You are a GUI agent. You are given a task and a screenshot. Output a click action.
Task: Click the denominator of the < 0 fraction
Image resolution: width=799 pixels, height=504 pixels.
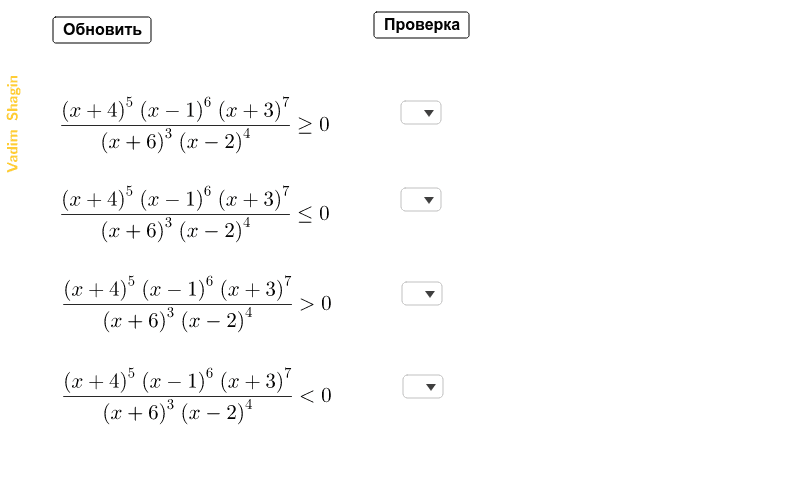pyautogui.click(x=178, y=412)
